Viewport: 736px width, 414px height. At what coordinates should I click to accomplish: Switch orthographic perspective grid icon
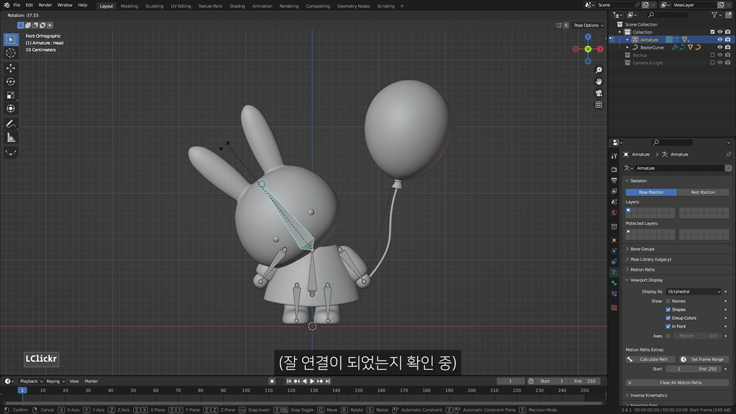coord(598,105)
